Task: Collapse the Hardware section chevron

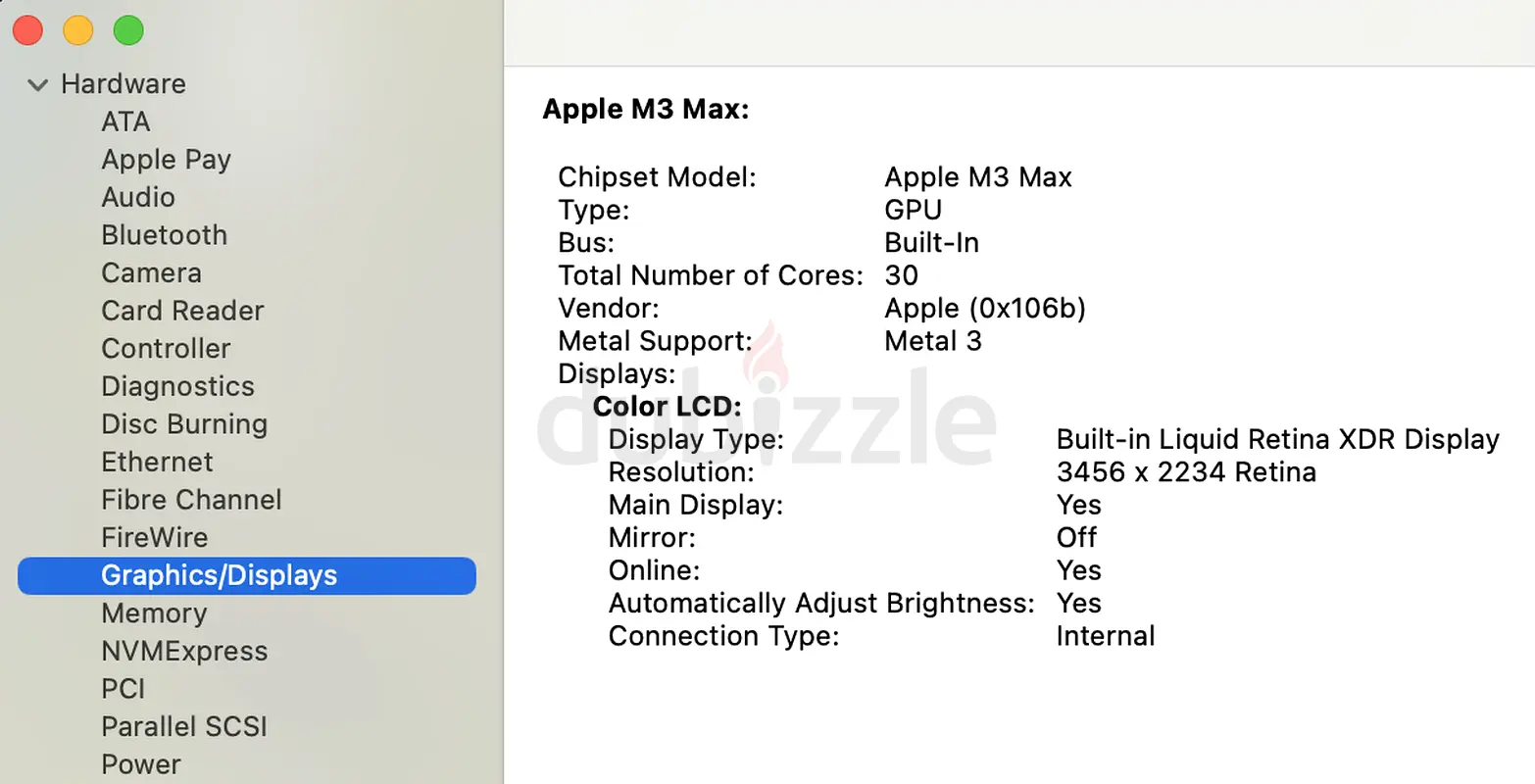Action: click(x=38, y=85)
